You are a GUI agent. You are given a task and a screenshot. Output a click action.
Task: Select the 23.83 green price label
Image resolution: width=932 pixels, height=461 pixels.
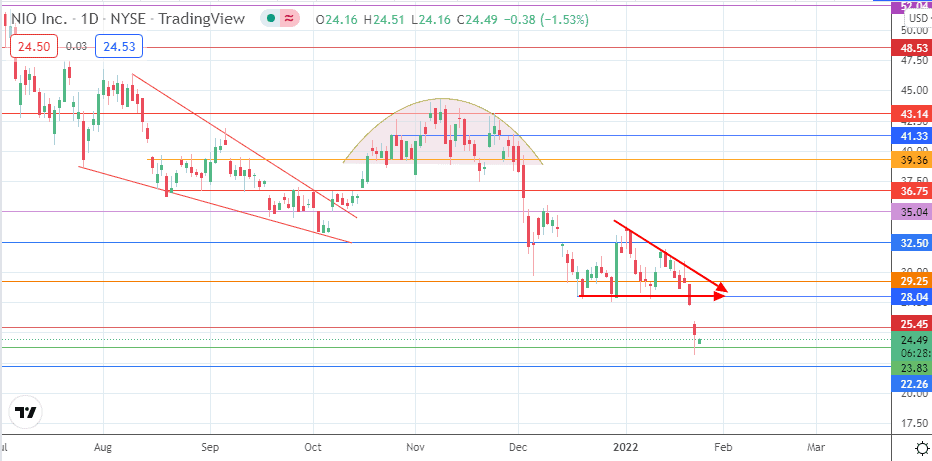(912, 368)
